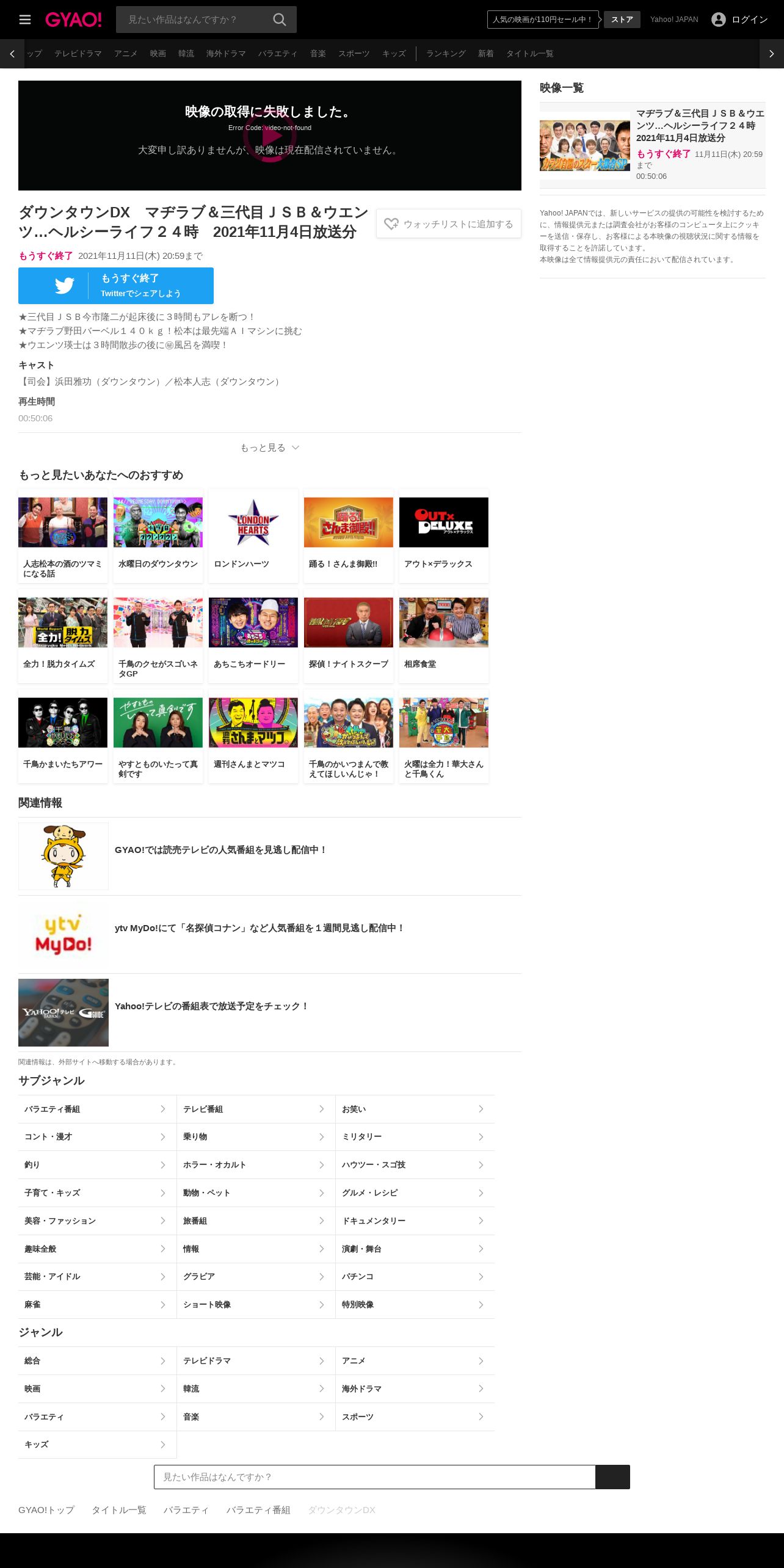Click 人気の映画が110円セール中 banner

click(x=543, y=20)
